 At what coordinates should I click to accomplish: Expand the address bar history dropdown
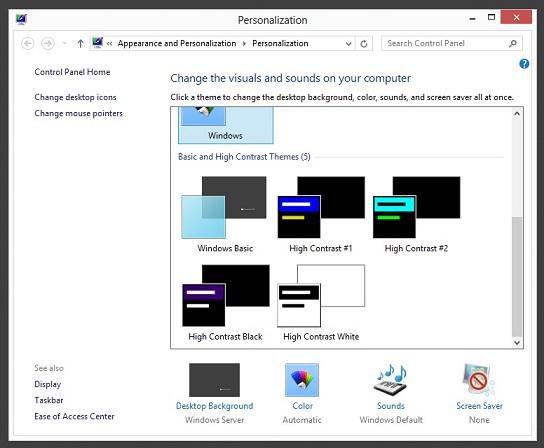[348, 44]
